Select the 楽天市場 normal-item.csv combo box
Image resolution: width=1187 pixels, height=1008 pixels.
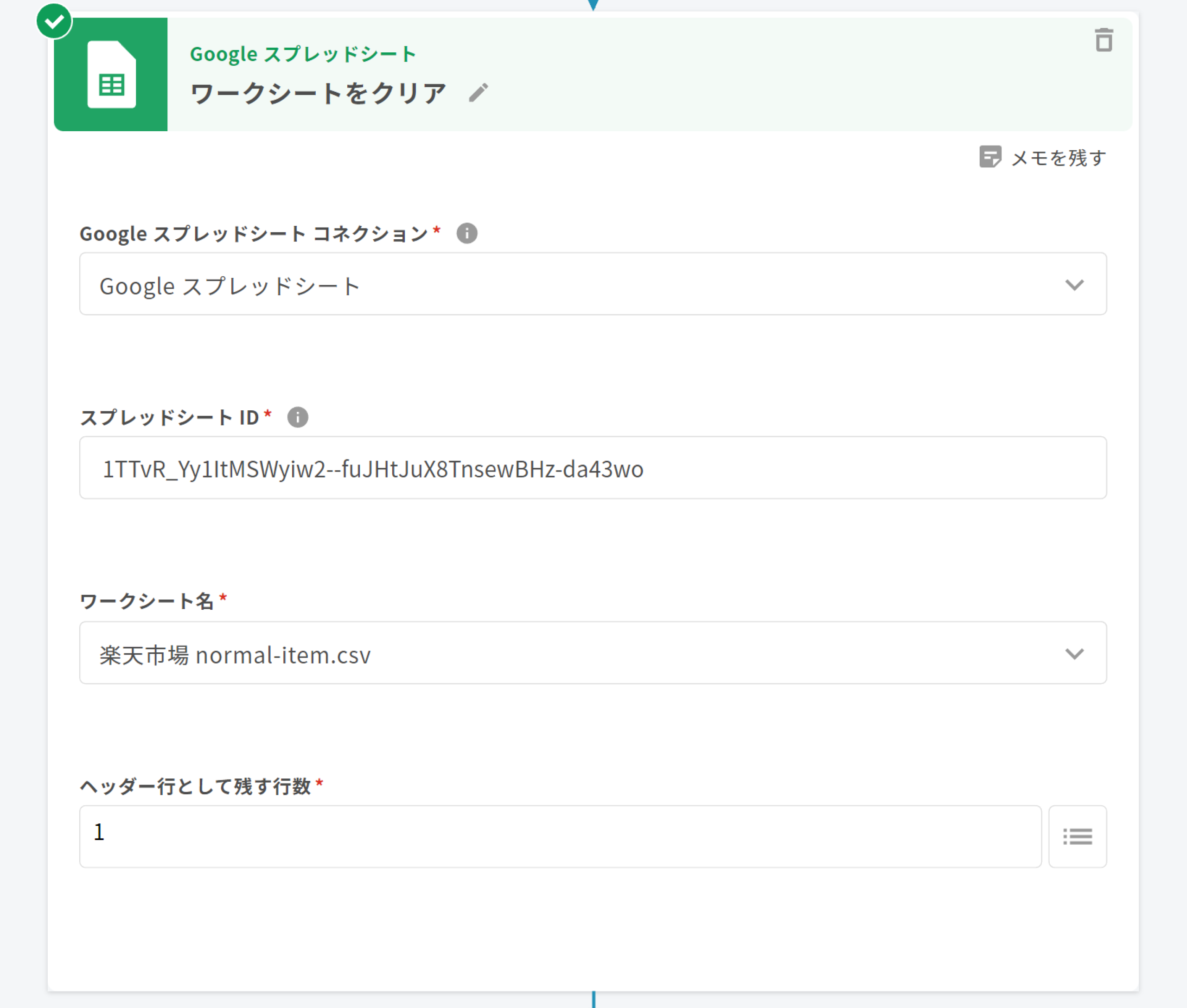[x=572, y=653]
